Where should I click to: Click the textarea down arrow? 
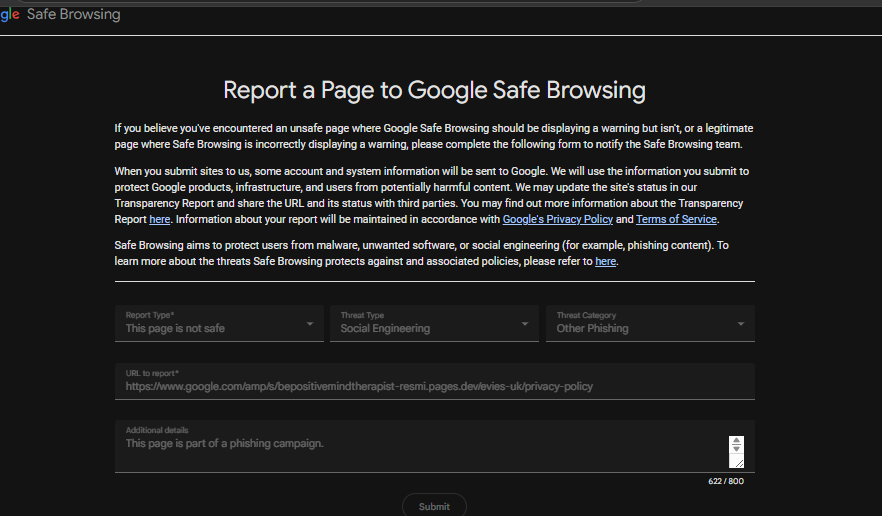click(x=736, y=448)
